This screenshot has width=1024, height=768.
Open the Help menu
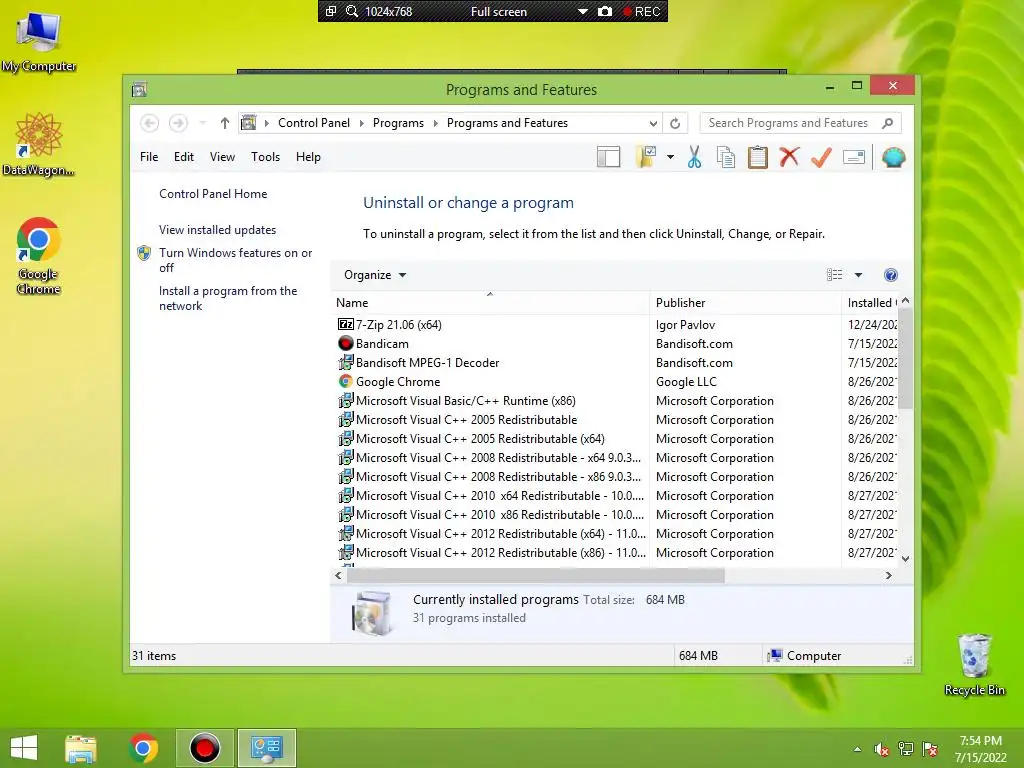308,157
